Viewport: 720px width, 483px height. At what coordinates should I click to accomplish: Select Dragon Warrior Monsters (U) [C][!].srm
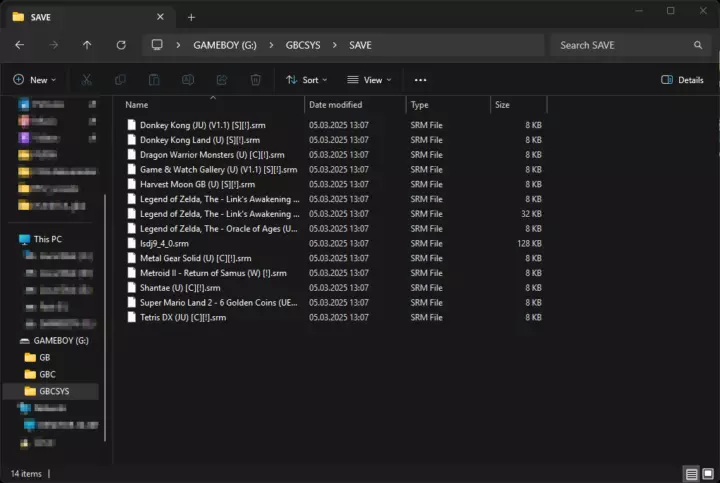pos(335,155)
